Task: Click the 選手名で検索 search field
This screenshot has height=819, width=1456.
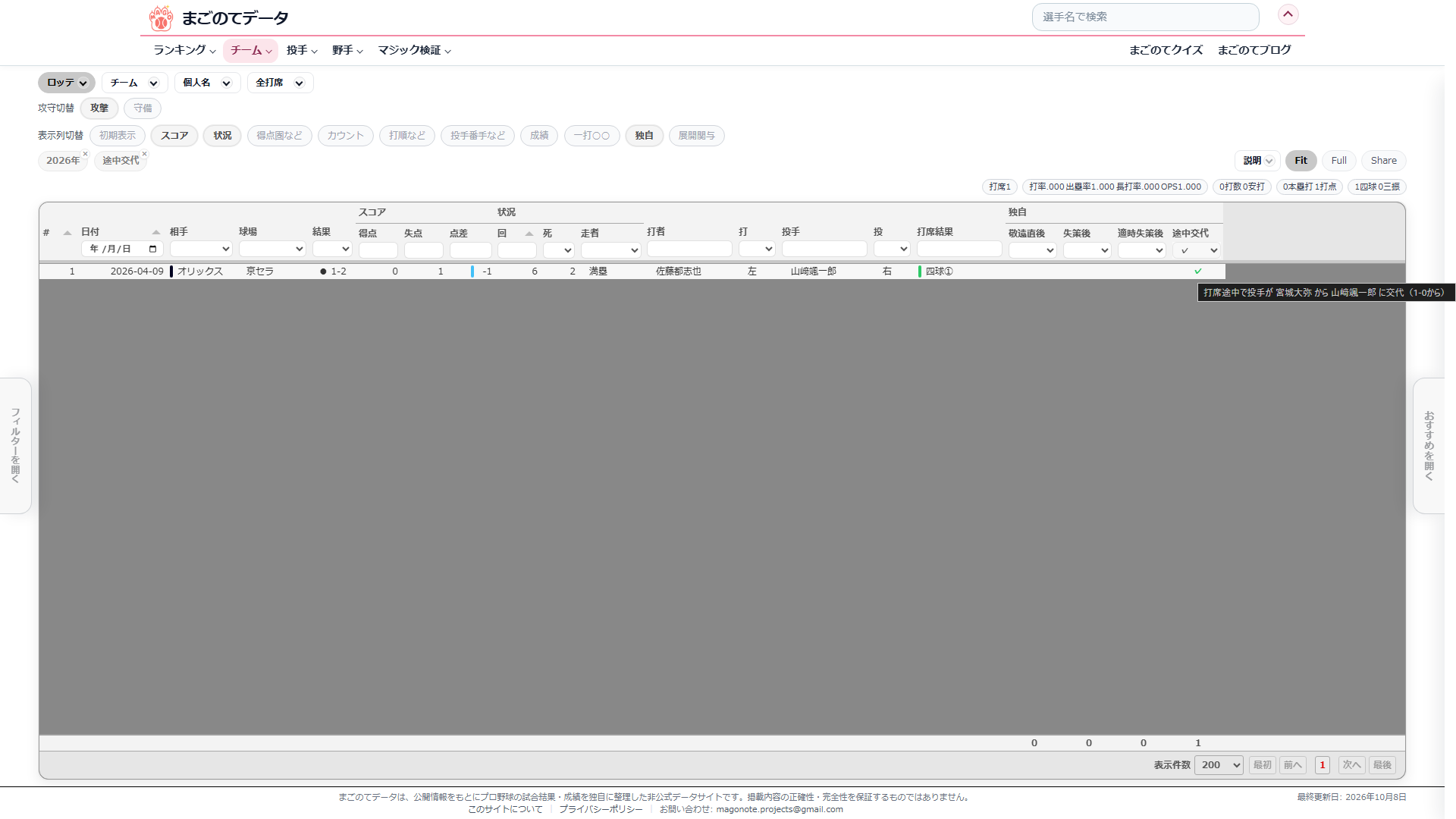Action: tap(1145, 17)
